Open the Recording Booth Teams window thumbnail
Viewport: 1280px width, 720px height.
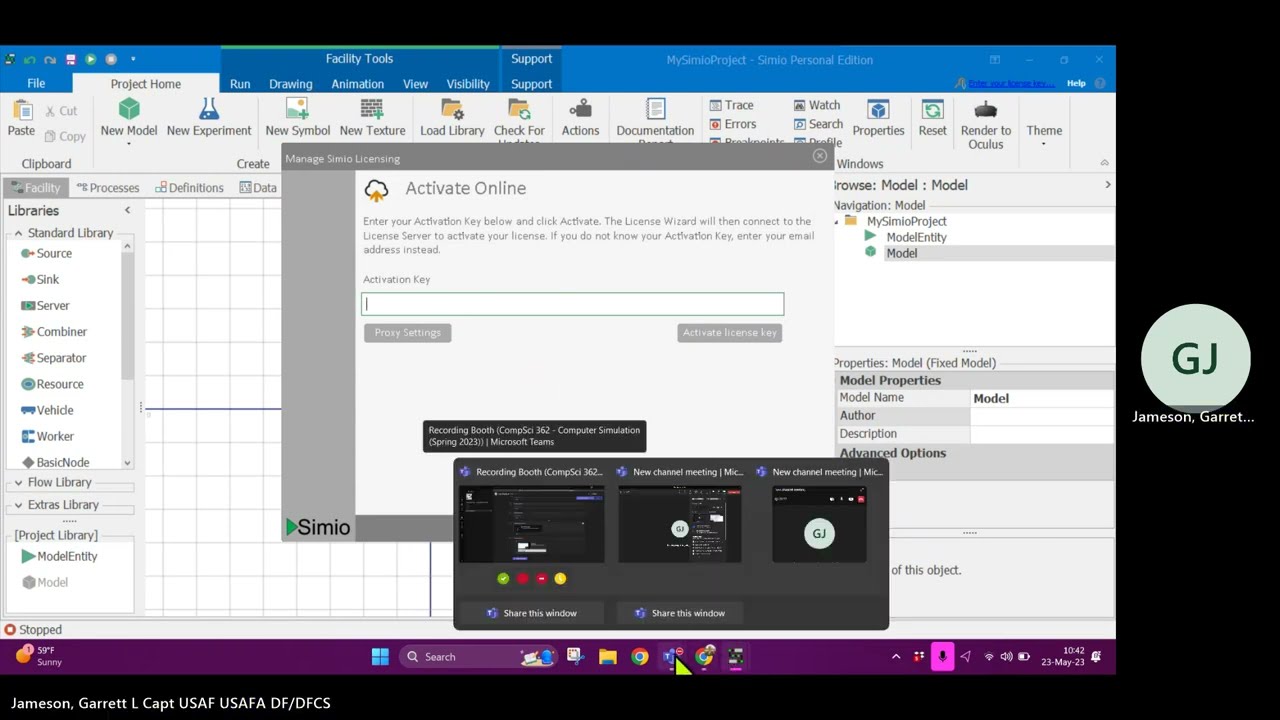[531, 524]
